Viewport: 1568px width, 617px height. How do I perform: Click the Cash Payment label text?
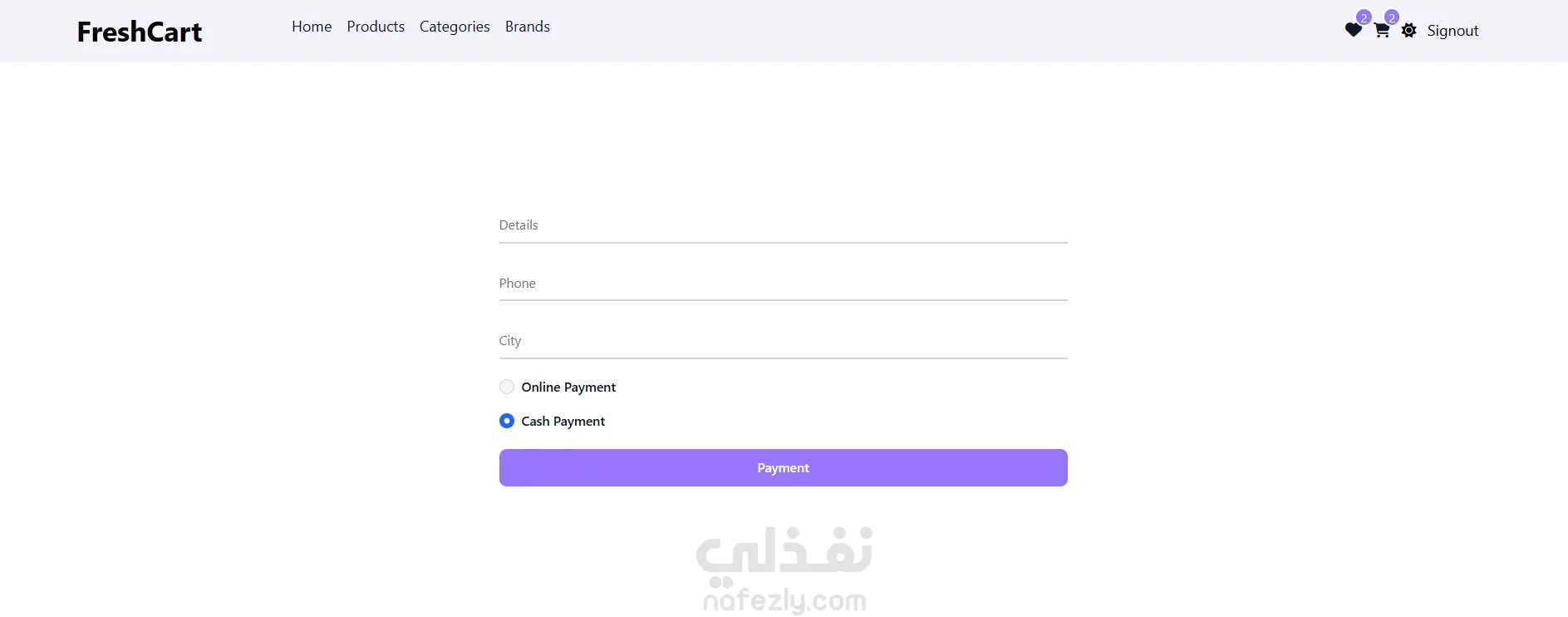point(563,421)
